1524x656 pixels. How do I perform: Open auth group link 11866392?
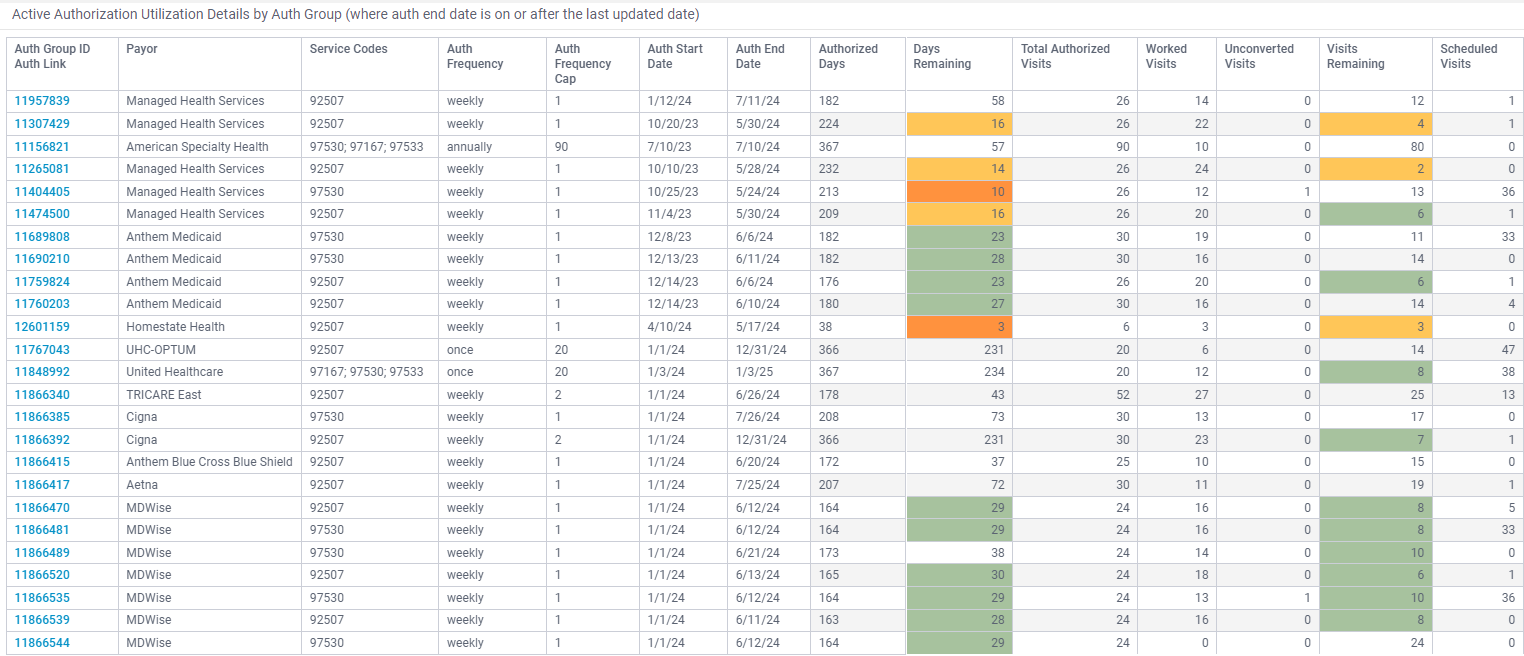tap(42, 440)
